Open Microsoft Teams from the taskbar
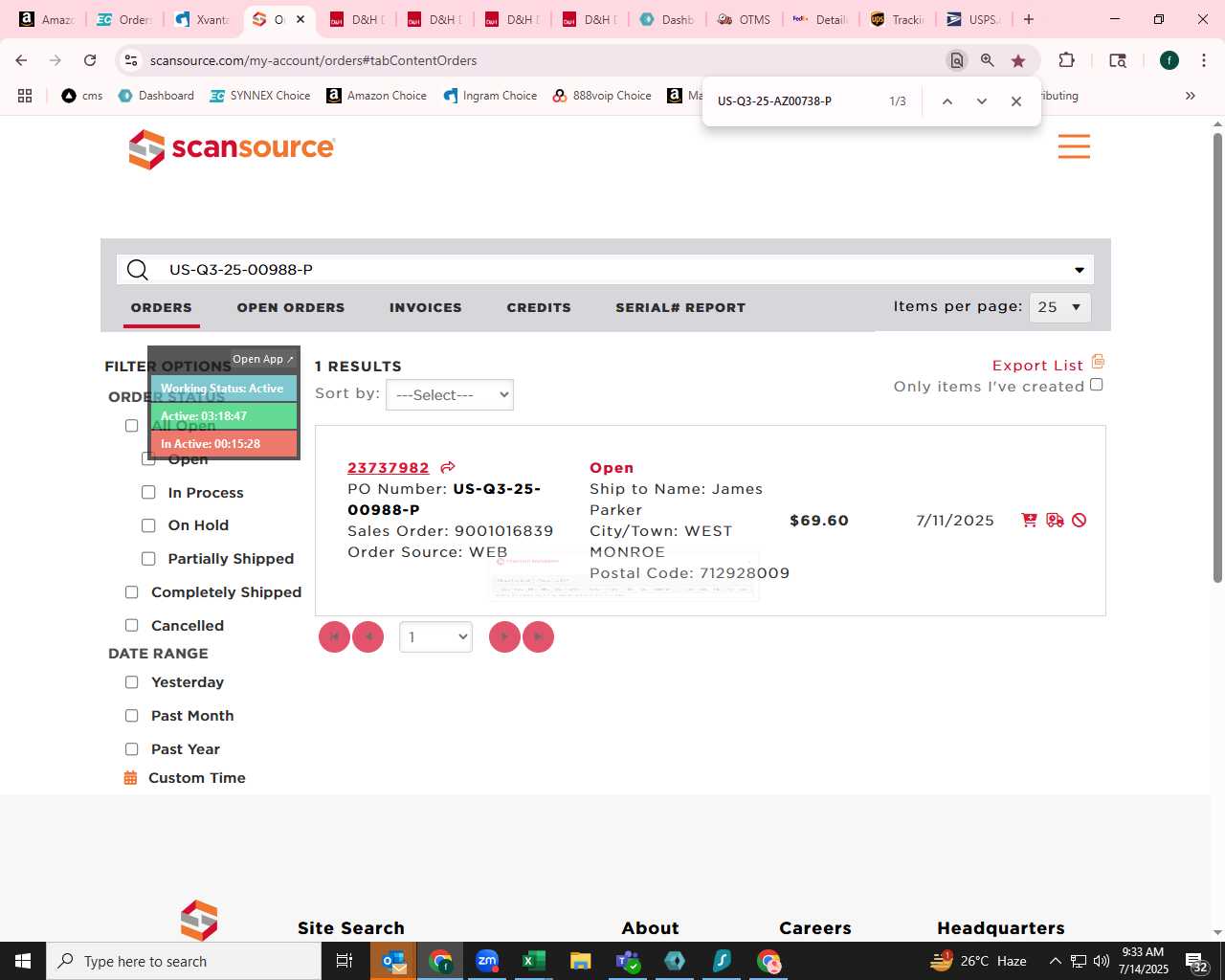The image size is (1225, 980). pyautogui.click(x=627, y=961)
